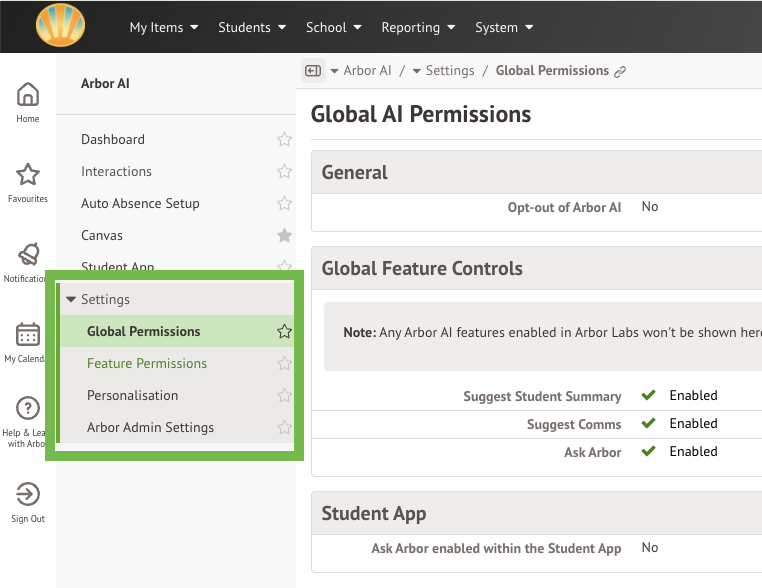The width and height of the screenshot is (762, 588).
Task: Open Notifications bell icon
Action: [x=28, y=256]
